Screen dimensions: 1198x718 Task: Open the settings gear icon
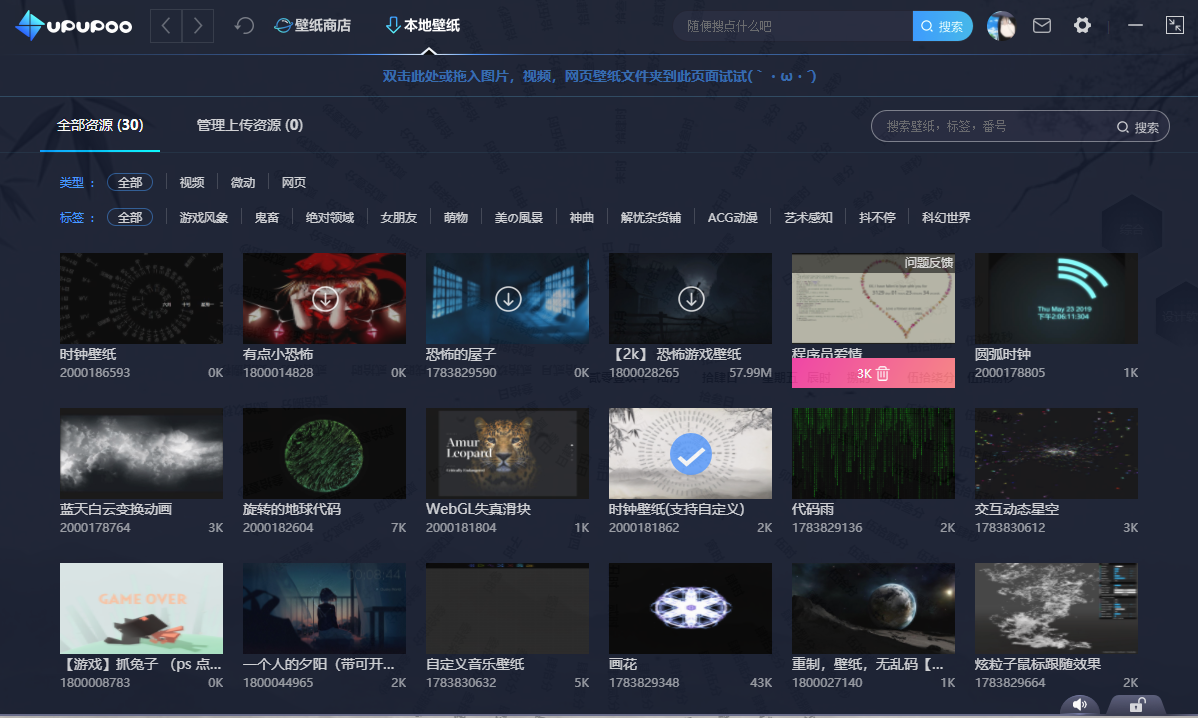tap(1082, 25)
